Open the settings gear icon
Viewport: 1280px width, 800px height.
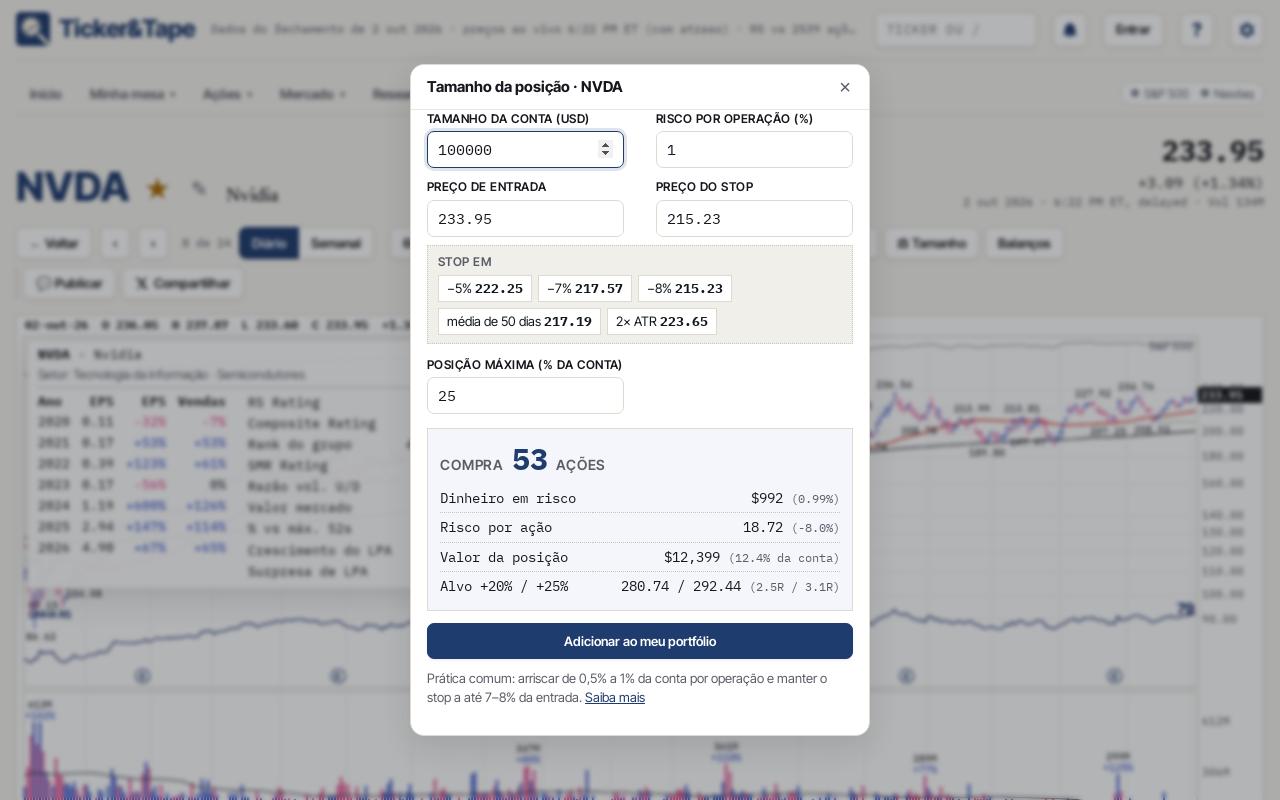click(x=1246, y=30)
